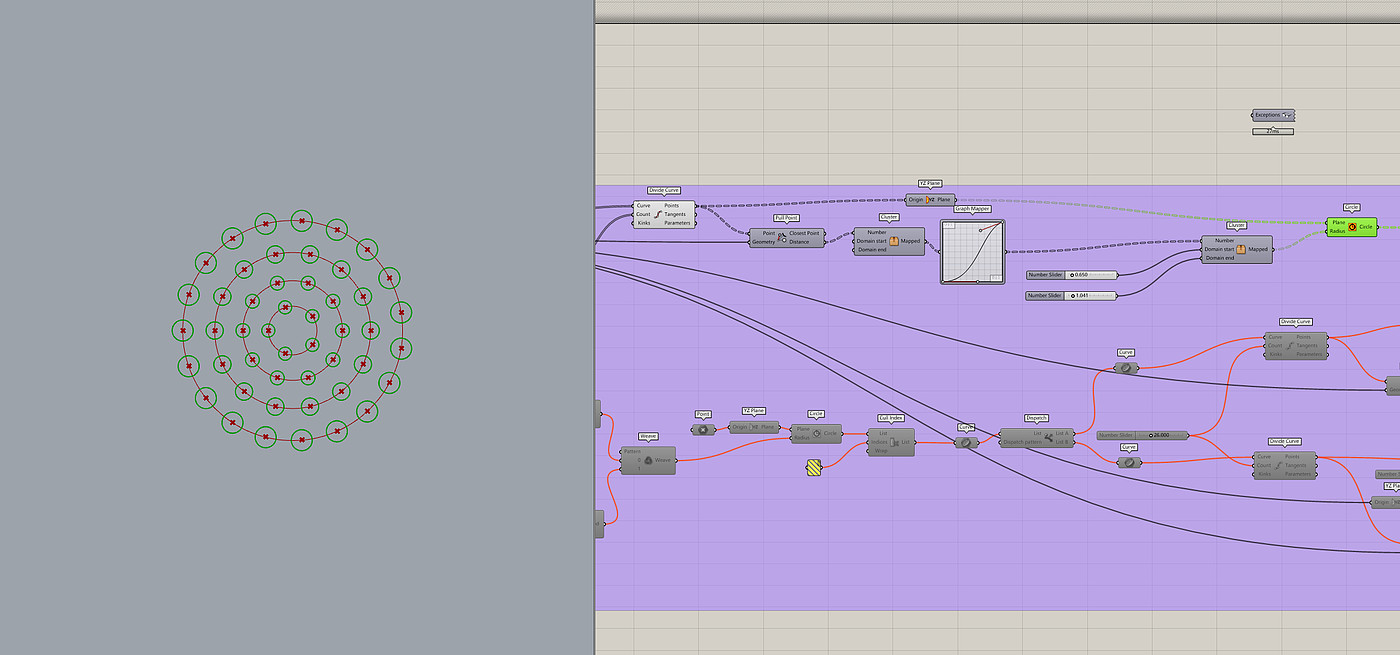
Task: Click the Number Slider set to 1.041
Action: click(x=1072, y=295)
